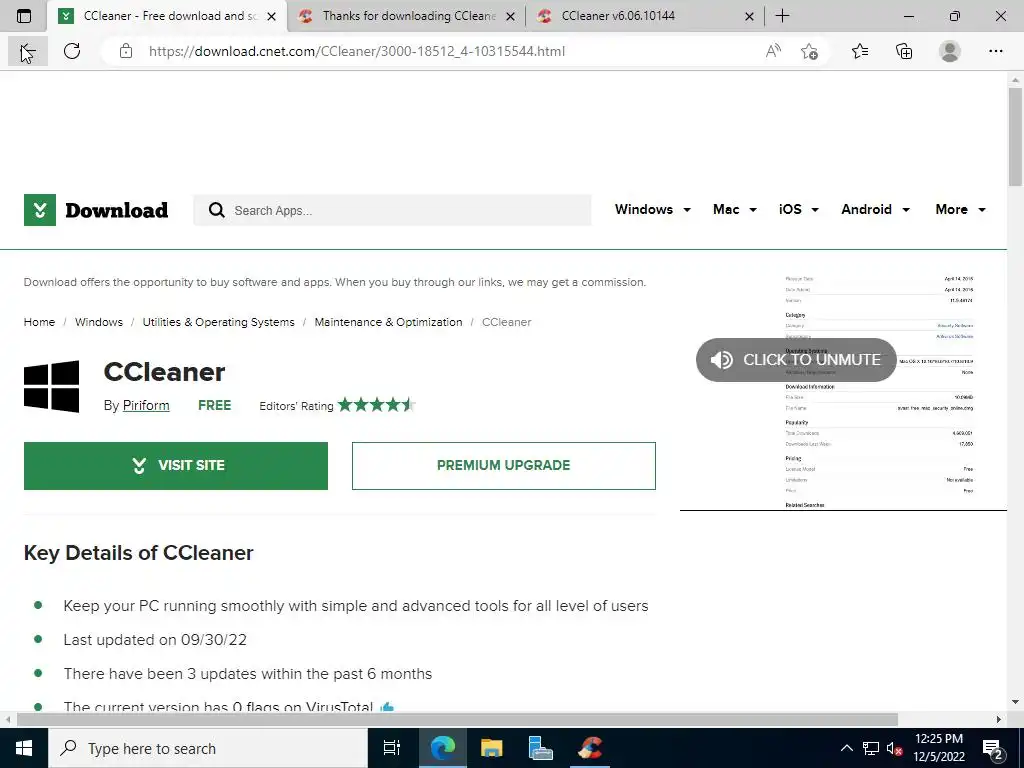Image resolution: width=1024 pixels, height=768 pixels.
Task: Click the network taskbar app icon
Action: [x=541, y=748]
